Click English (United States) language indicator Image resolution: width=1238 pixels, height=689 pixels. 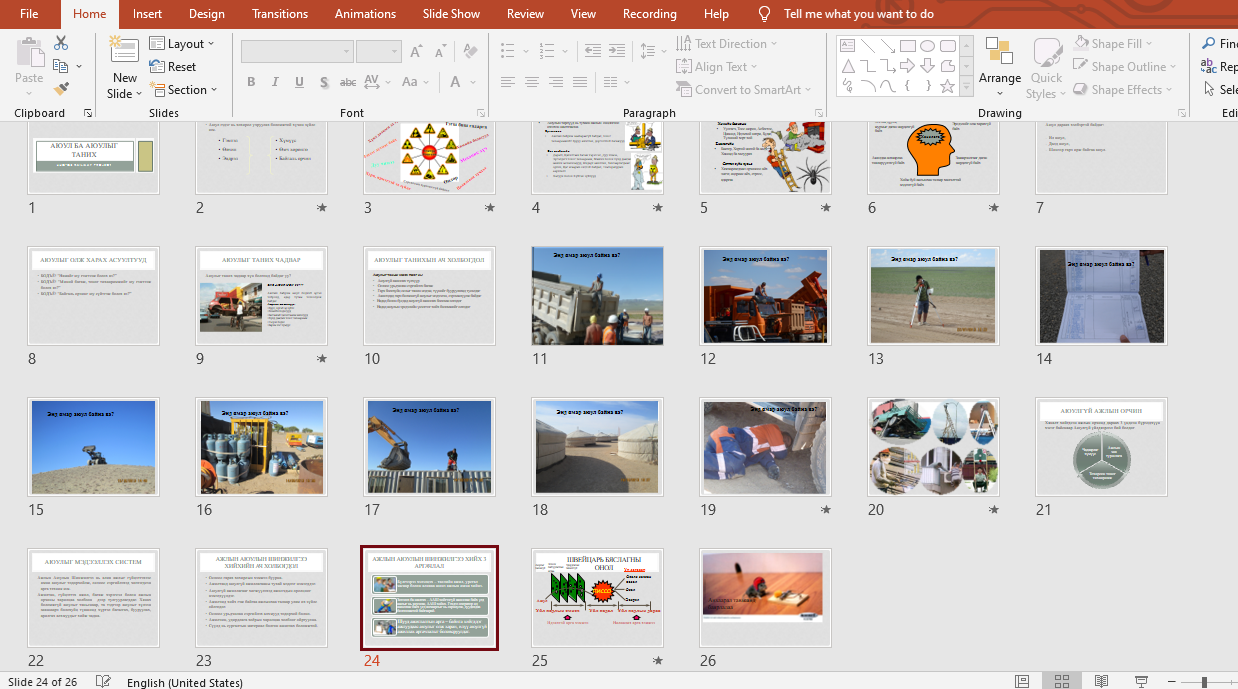click(185, 682)
